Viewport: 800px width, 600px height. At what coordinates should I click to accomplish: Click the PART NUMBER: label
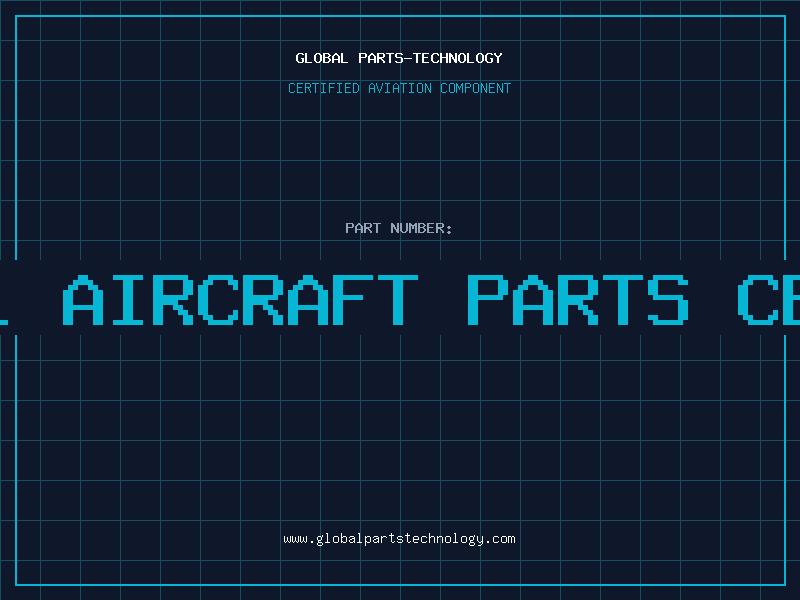tap(399, 228)
